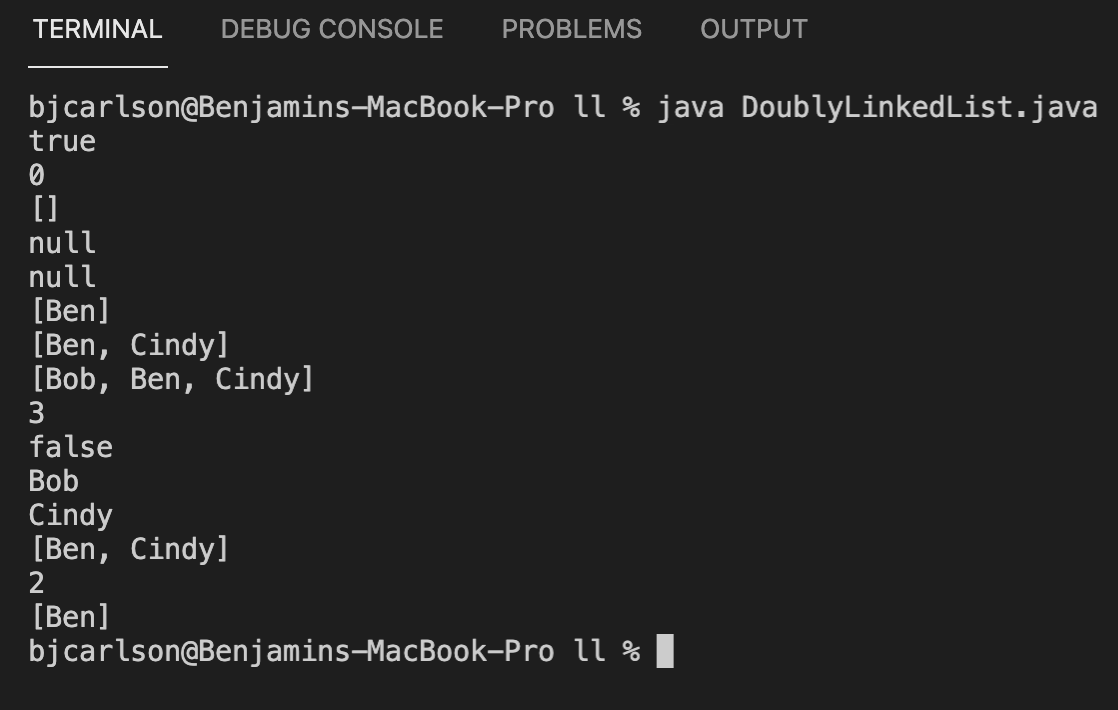Image resolution: width=1118 pixels, height=710 pixels.
Task: Click the standalone "Cindy" output line
Action: [70, 515]
